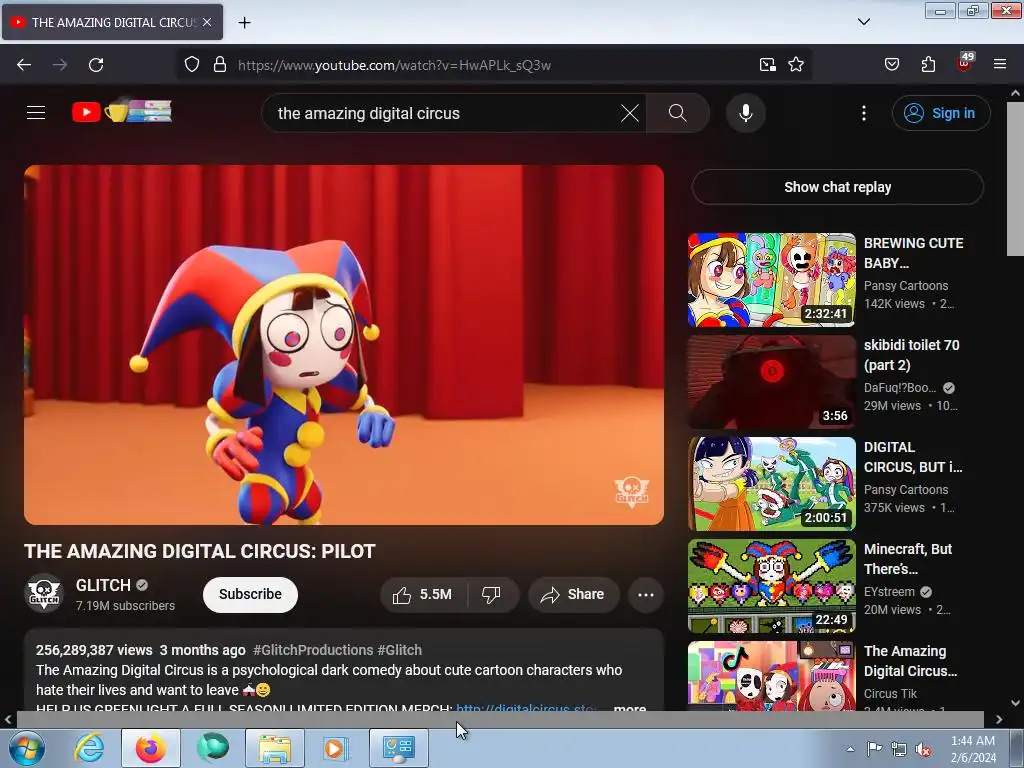Click the #GlitchProductions hashtag

[x=313, y=650]
